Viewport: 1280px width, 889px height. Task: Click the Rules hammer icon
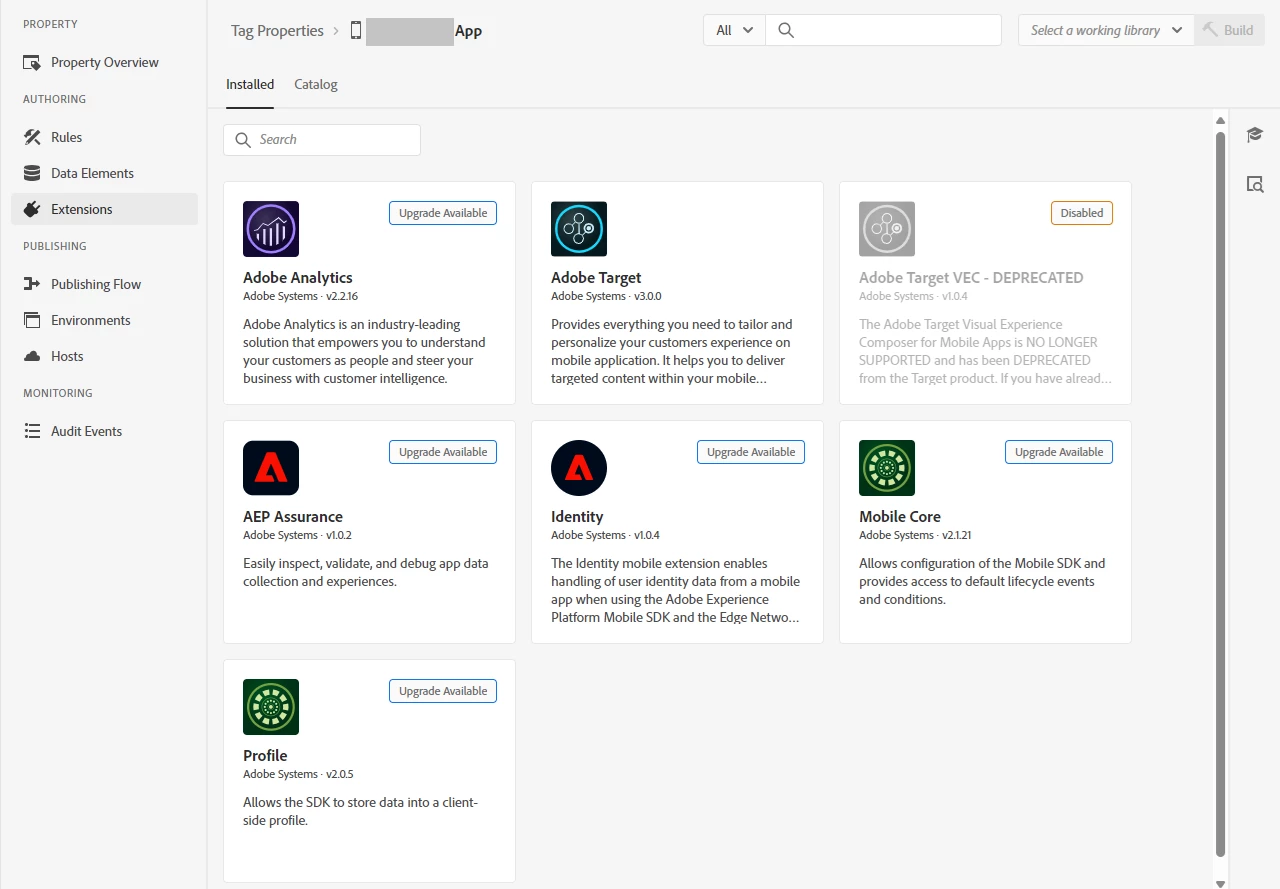(32, 137)
